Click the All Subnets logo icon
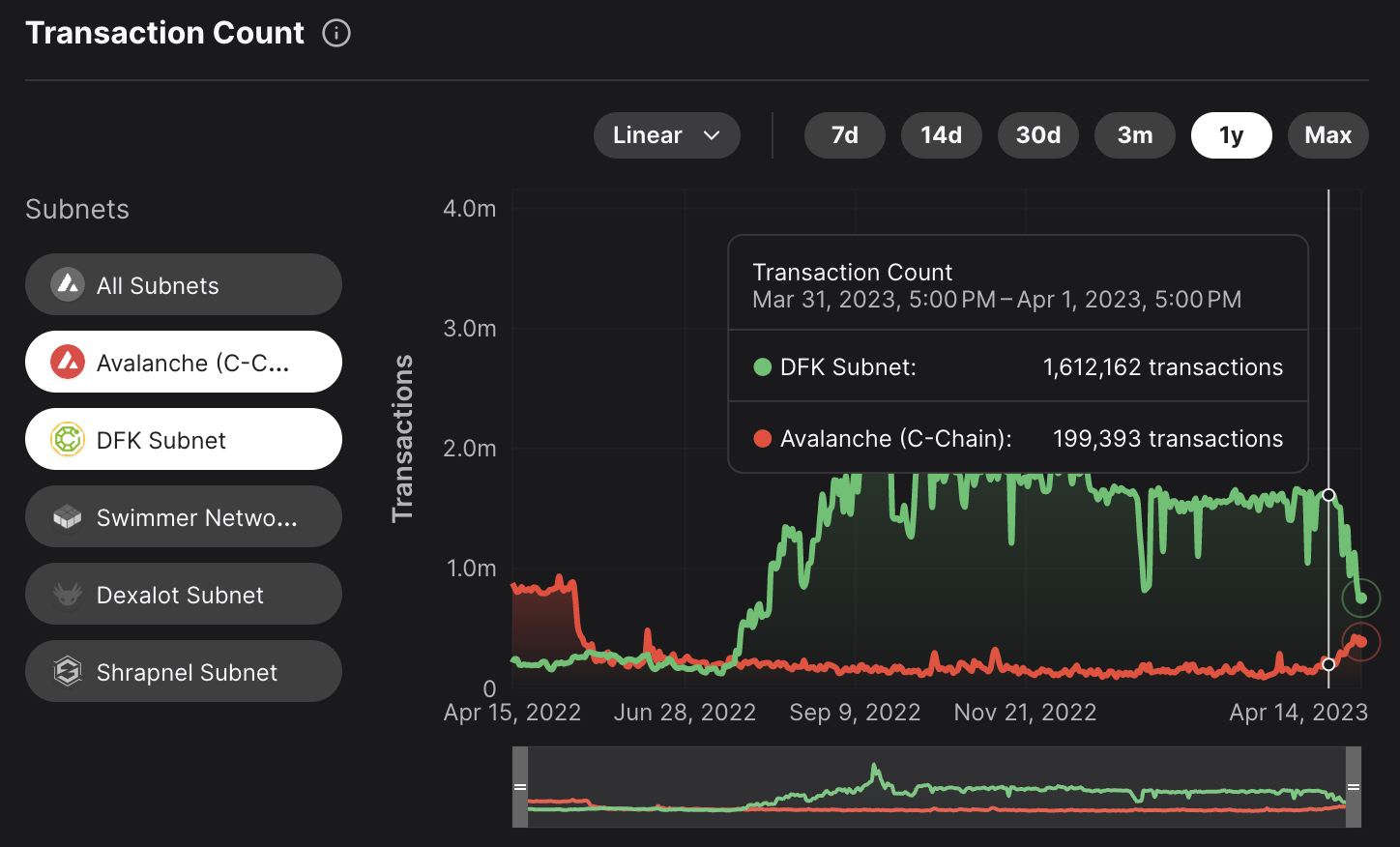Image resolution: width=1400 pixels, height=847 pixels. (68, 285)
